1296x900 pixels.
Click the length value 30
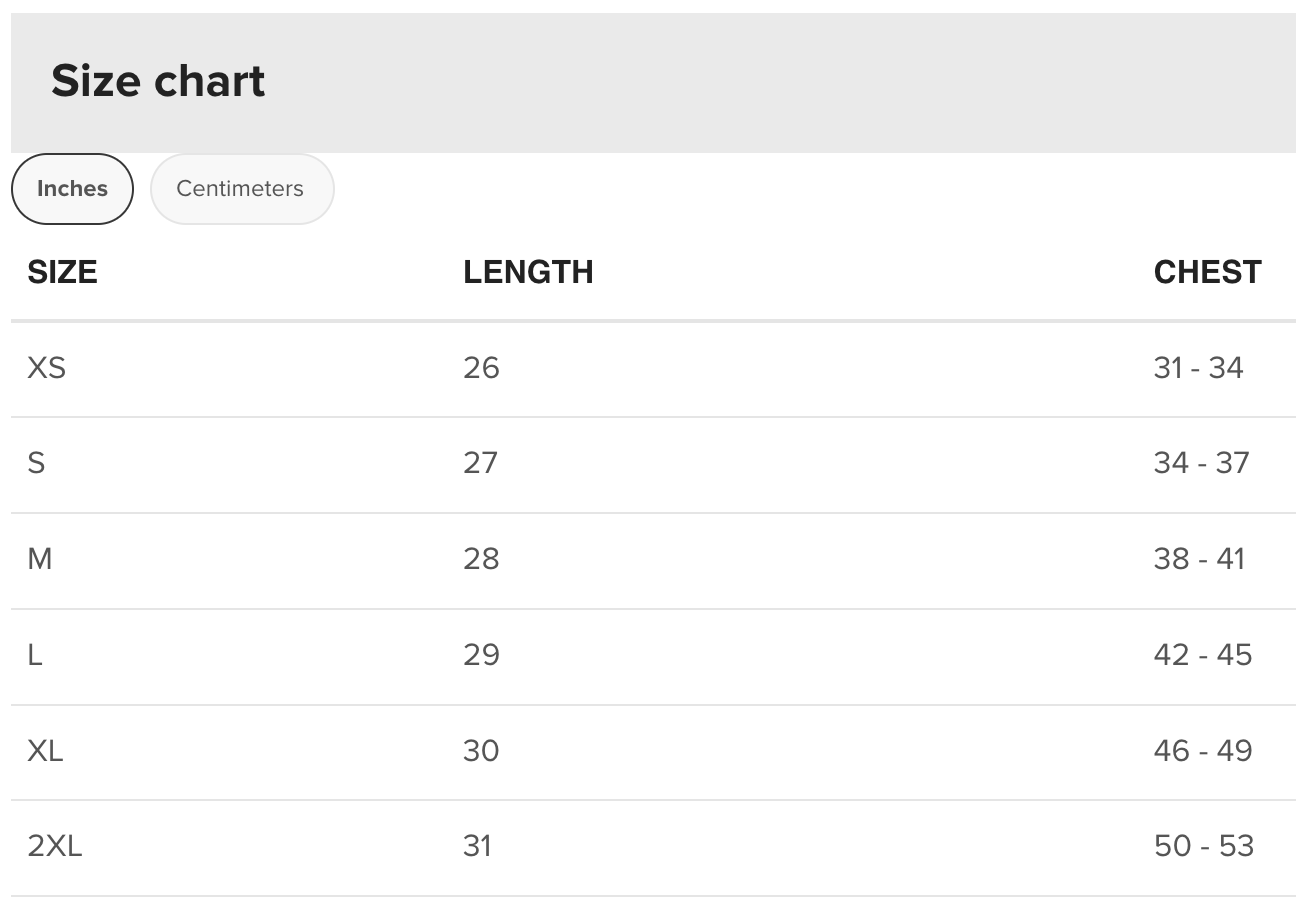(x=481, y=751)
